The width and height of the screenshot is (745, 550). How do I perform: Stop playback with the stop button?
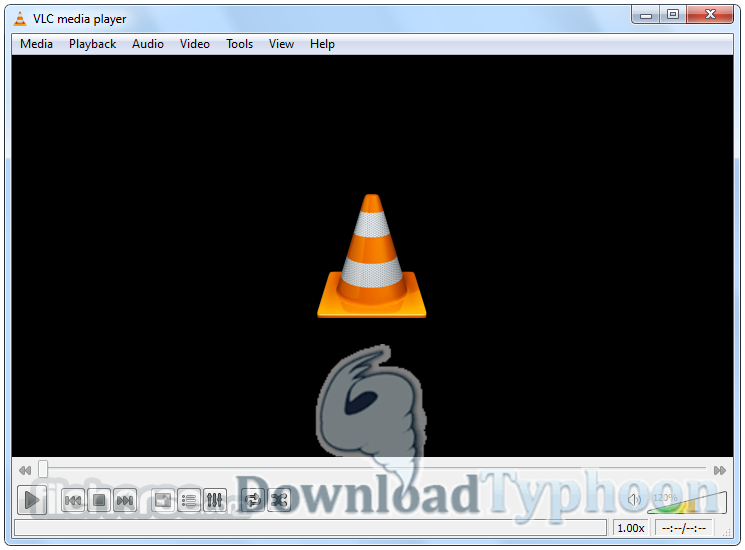point(99,500)
